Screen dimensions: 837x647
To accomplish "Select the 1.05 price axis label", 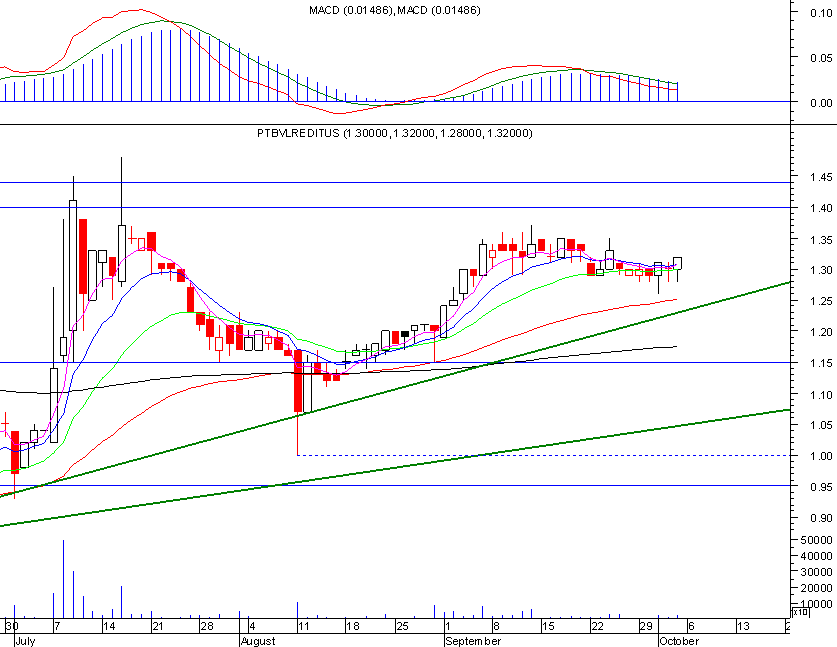I will tap(821, 425).
